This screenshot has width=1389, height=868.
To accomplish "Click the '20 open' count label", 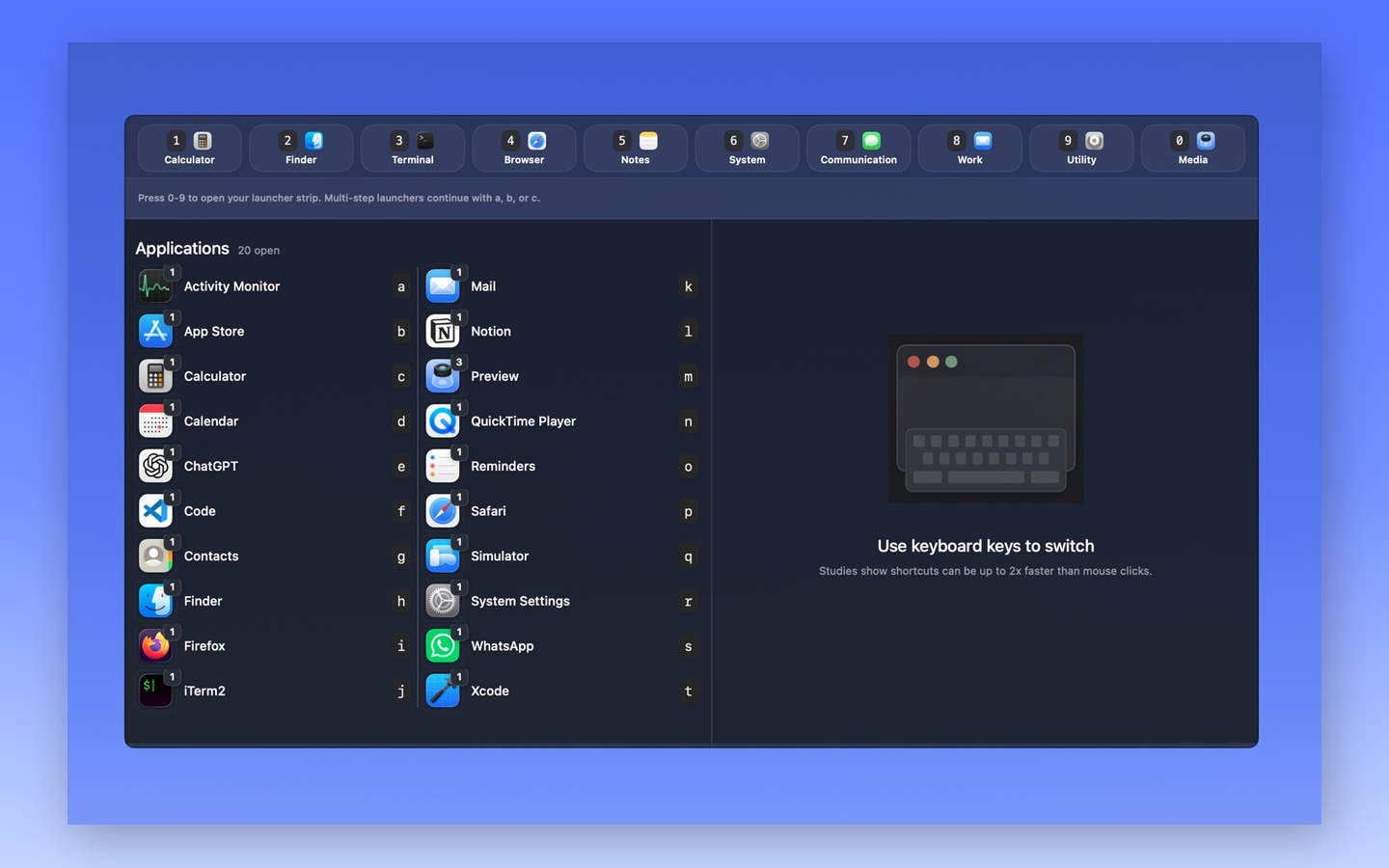I will (259, 251).
